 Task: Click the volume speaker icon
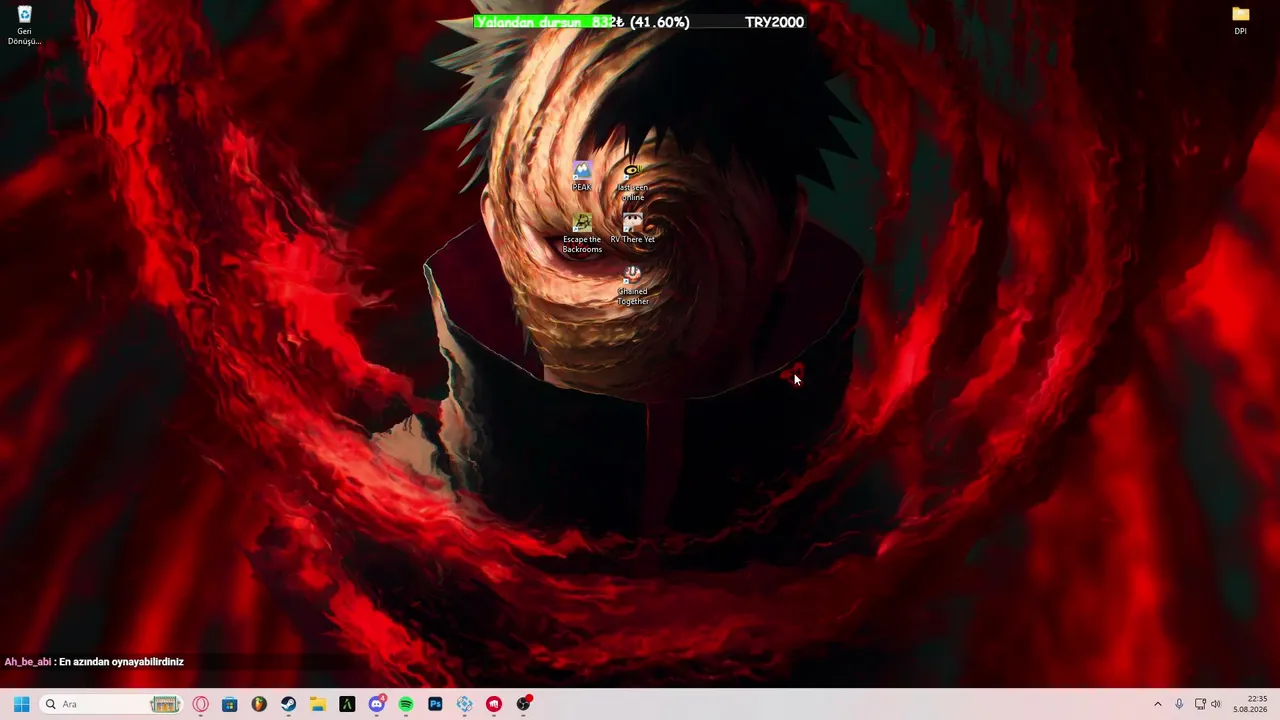tap(1216, 704)
